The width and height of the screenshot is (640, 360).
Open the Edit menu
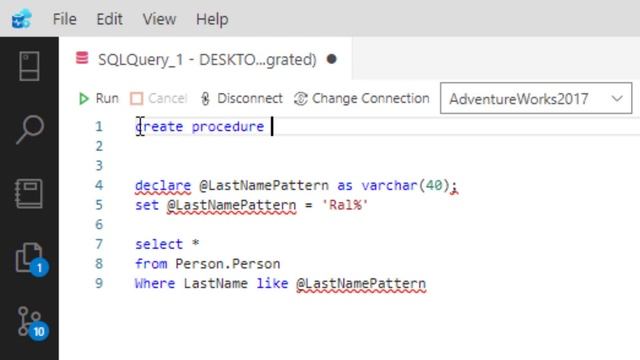coord(109,19)
